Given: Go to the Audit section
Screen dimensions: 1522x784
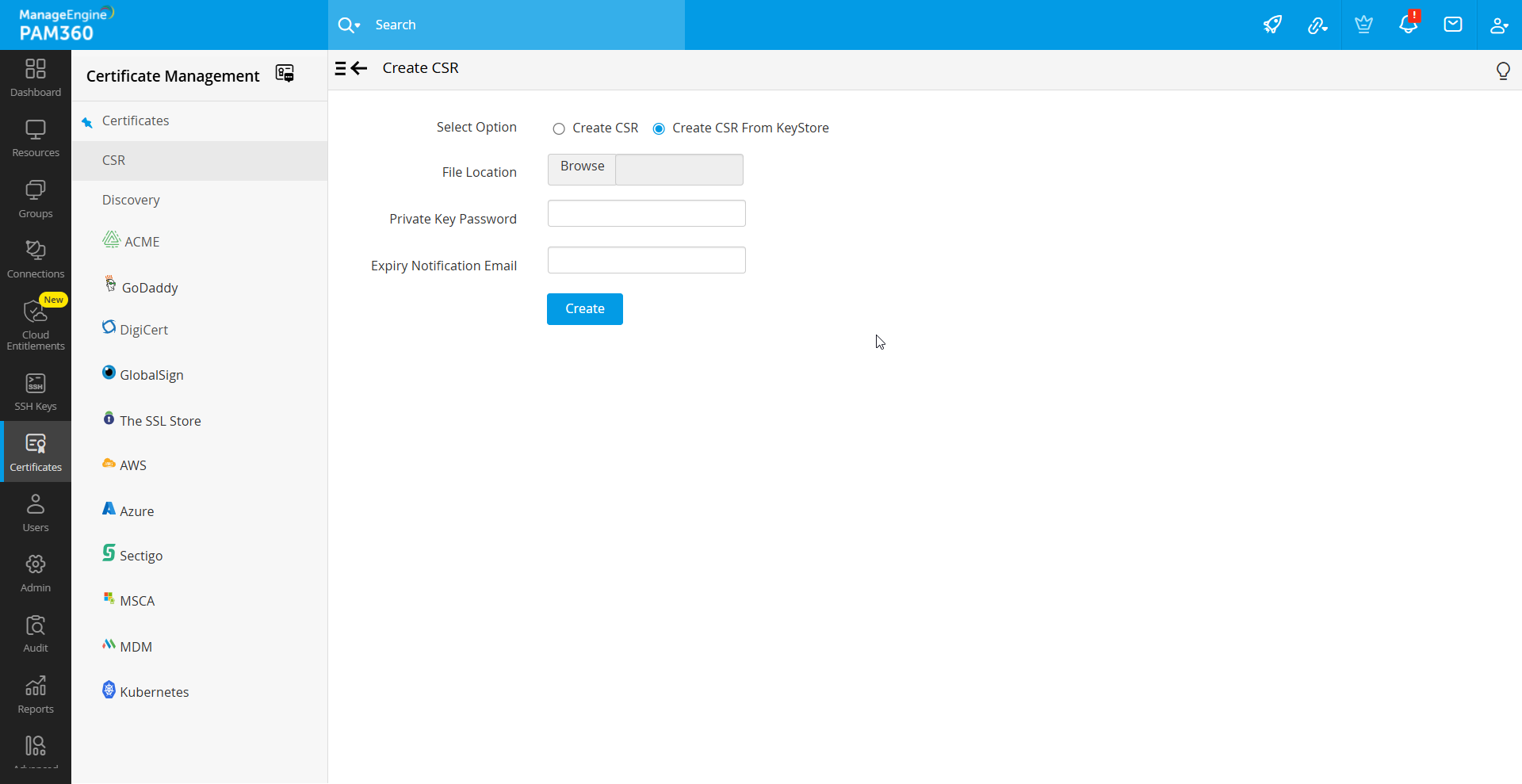Looking at the screenshot, I should coord(36,634).
